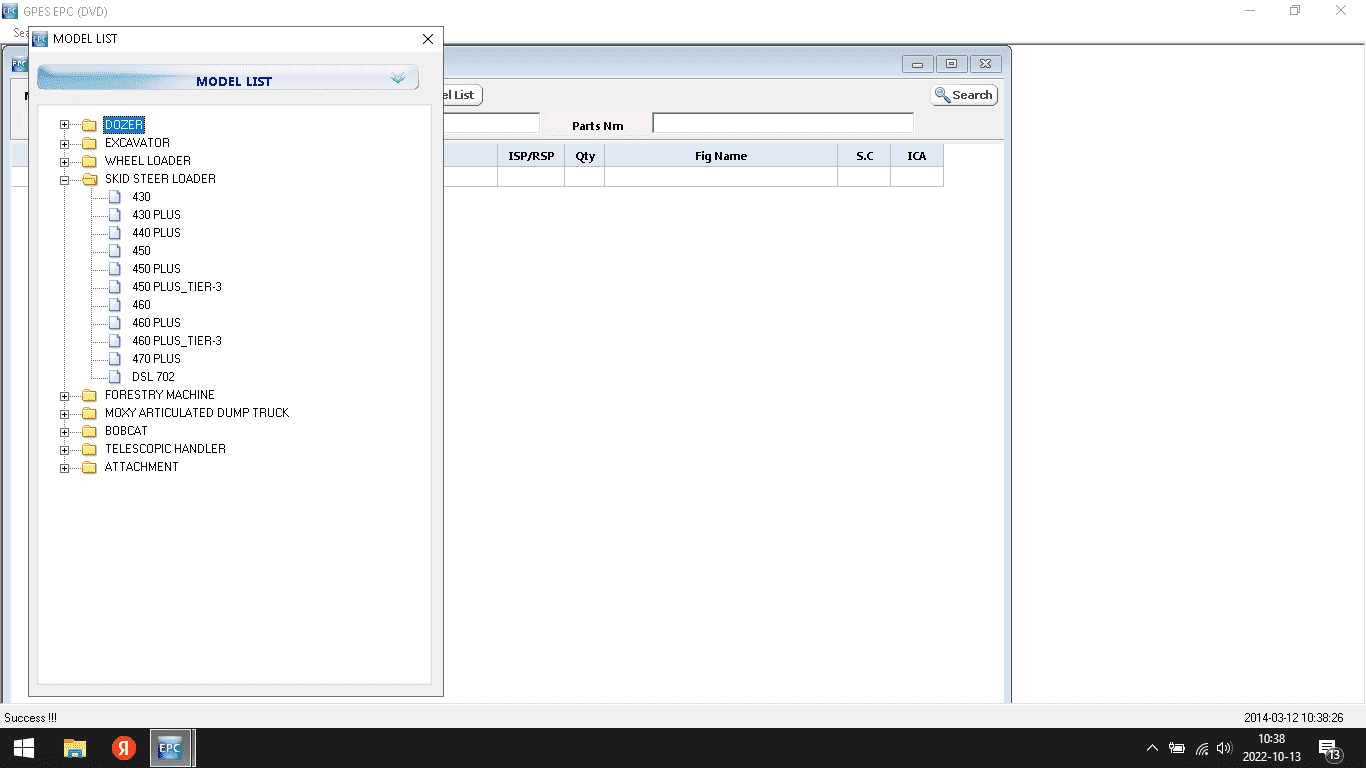Viewport: 1366px width, 768px height.
Task: Expand the DOZER tree node
Action: click(x=64, y=125)
